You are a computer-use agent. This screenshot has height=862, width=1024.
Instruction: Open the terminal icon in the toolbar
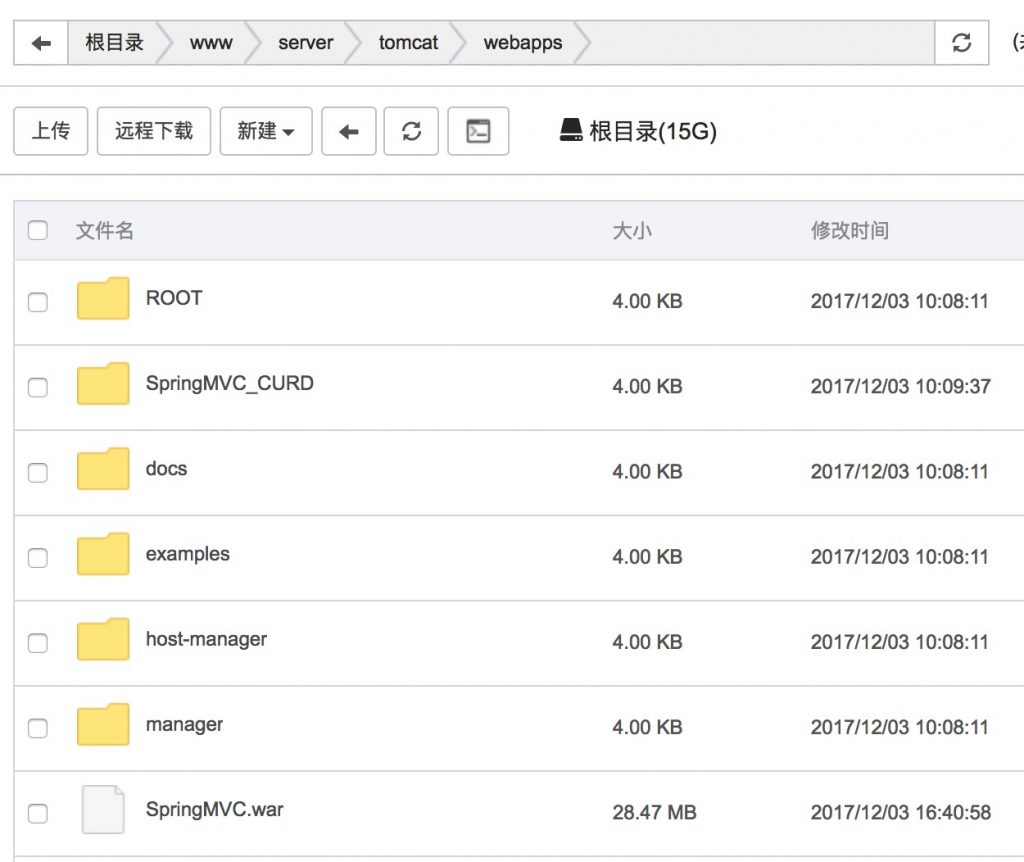click(x=478, y=132)
